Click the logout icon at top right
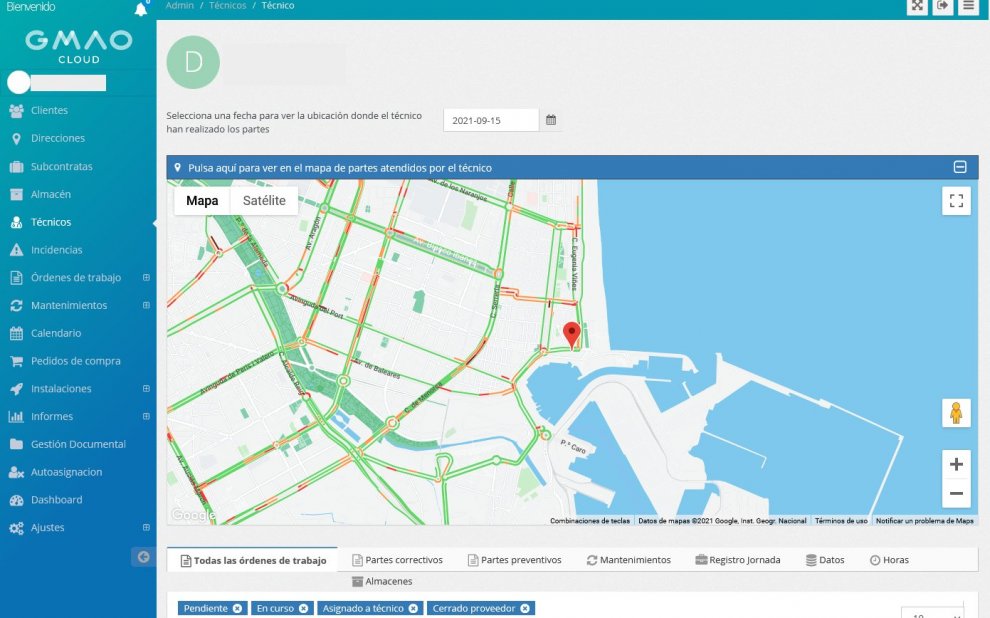 point(942,7)
